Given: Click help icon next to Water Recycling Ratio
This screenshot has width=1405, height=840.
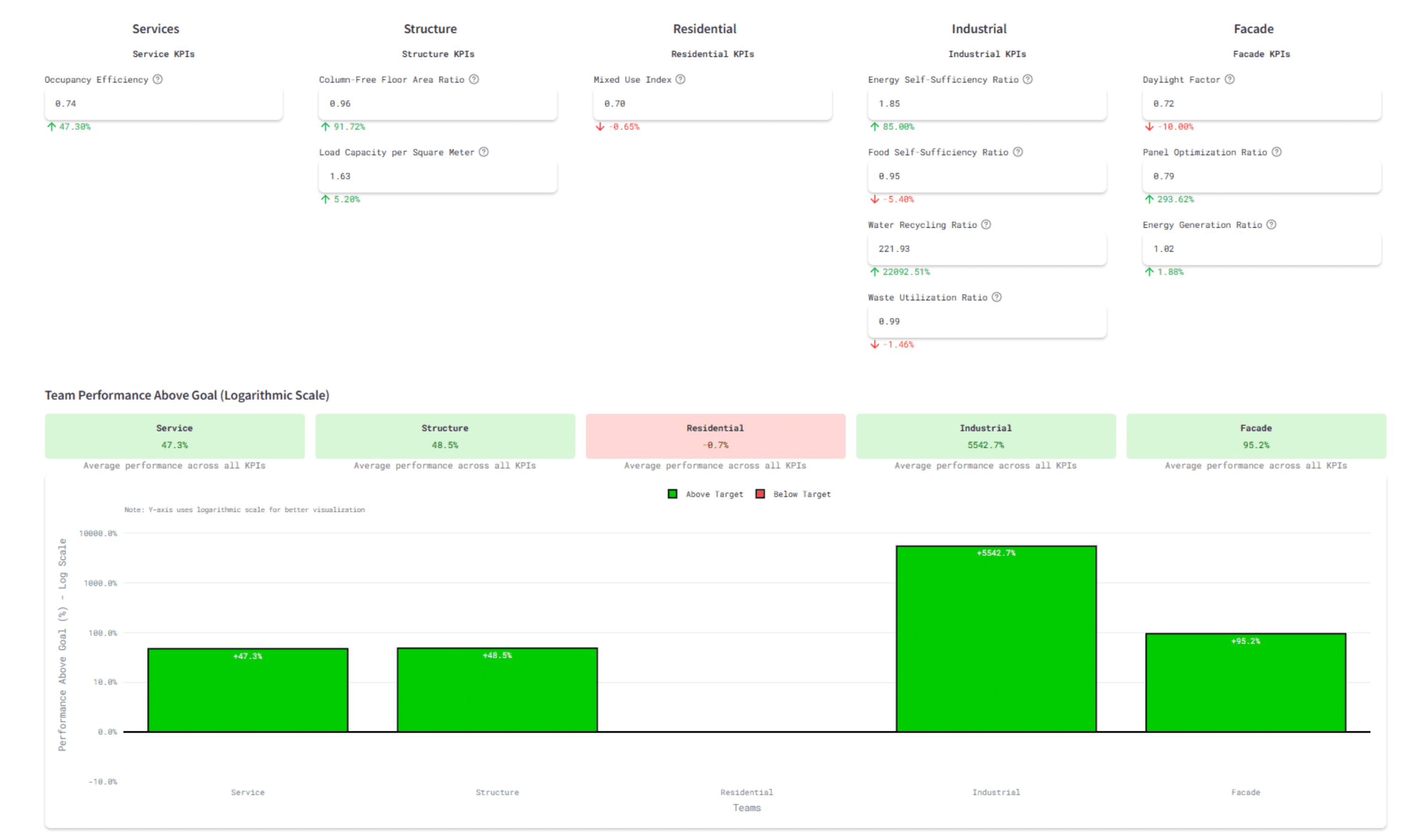Looking at the screenshot, I should point(986,225).
